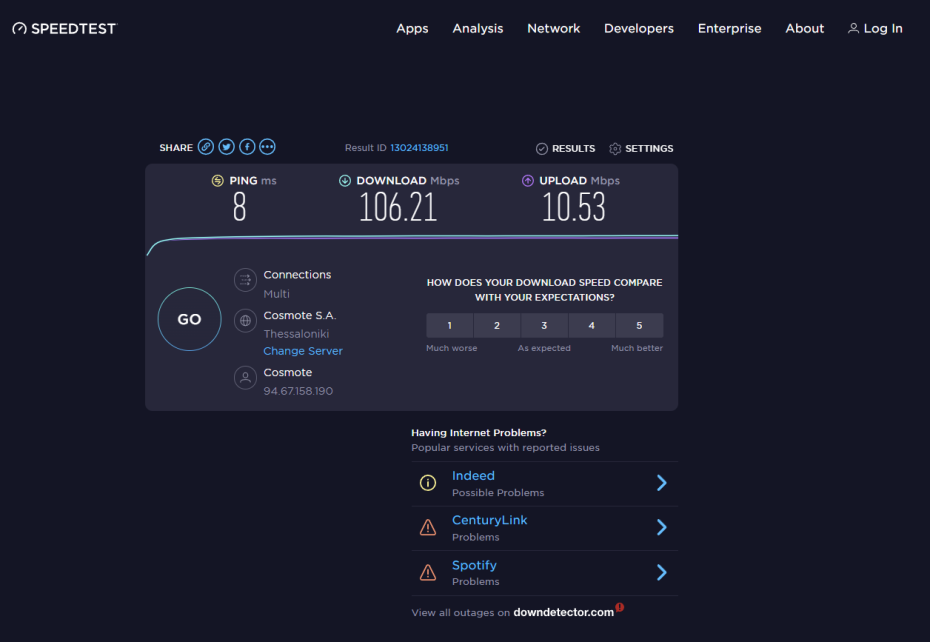Image resolution: width=930 pixels, height=642 pixels.
Task: Click the ping value 8
Action: tap(240, 208)
